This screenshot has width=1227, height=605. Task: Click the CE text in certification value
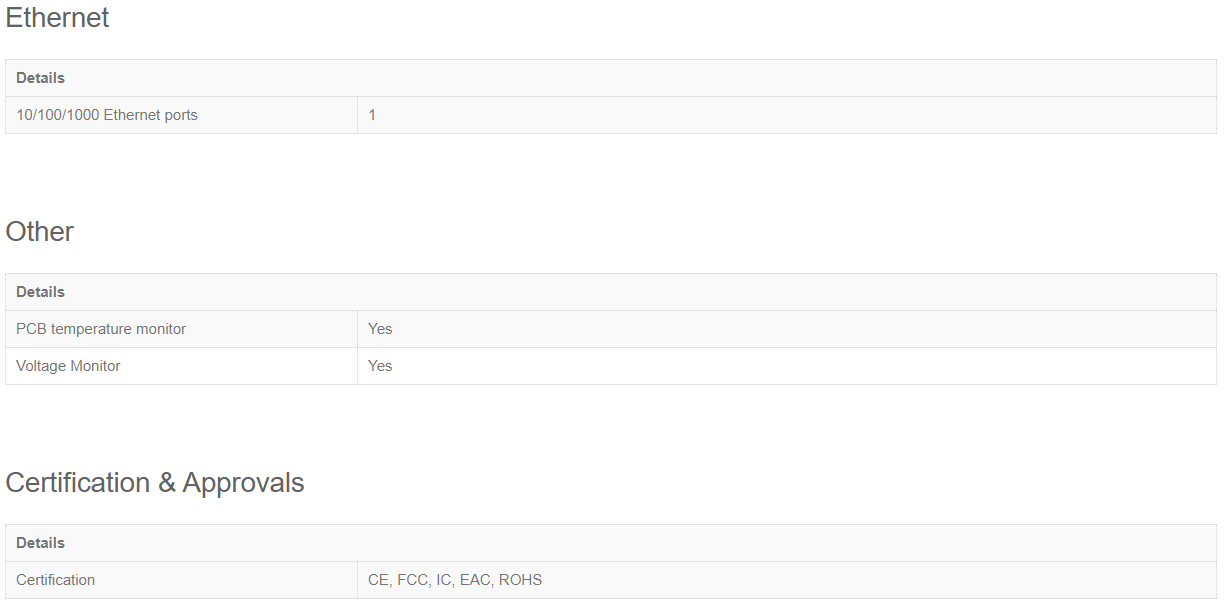379,580
